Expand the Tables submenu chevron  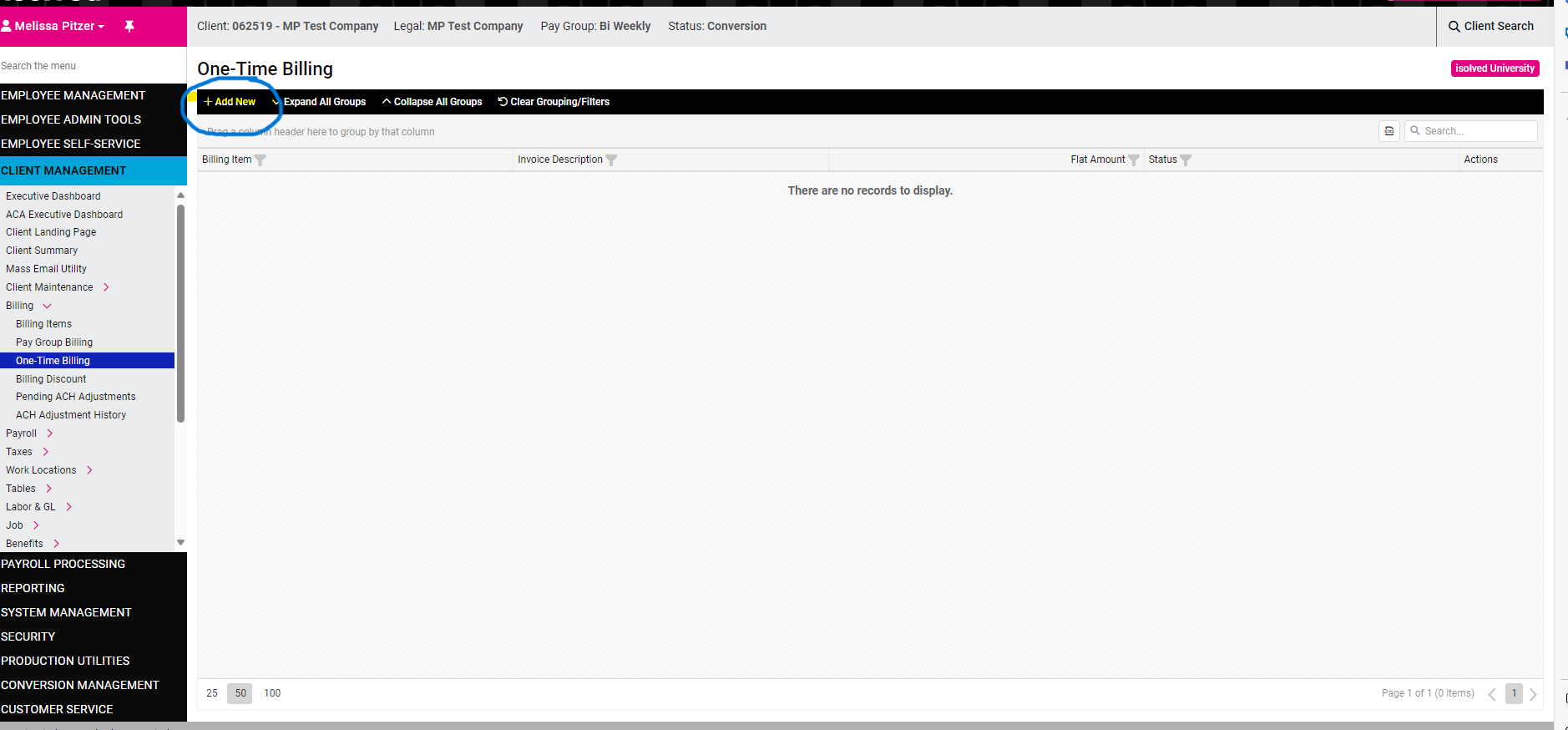tap(49, 489)
